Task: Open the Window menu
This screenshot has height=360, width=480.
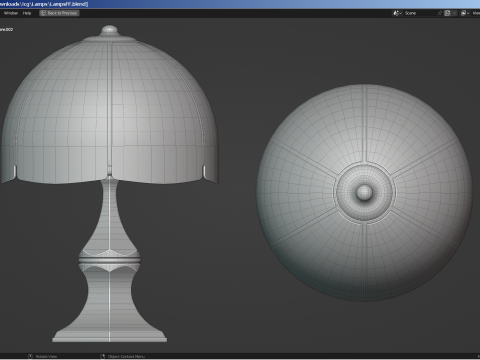Action: pos(11,13)
